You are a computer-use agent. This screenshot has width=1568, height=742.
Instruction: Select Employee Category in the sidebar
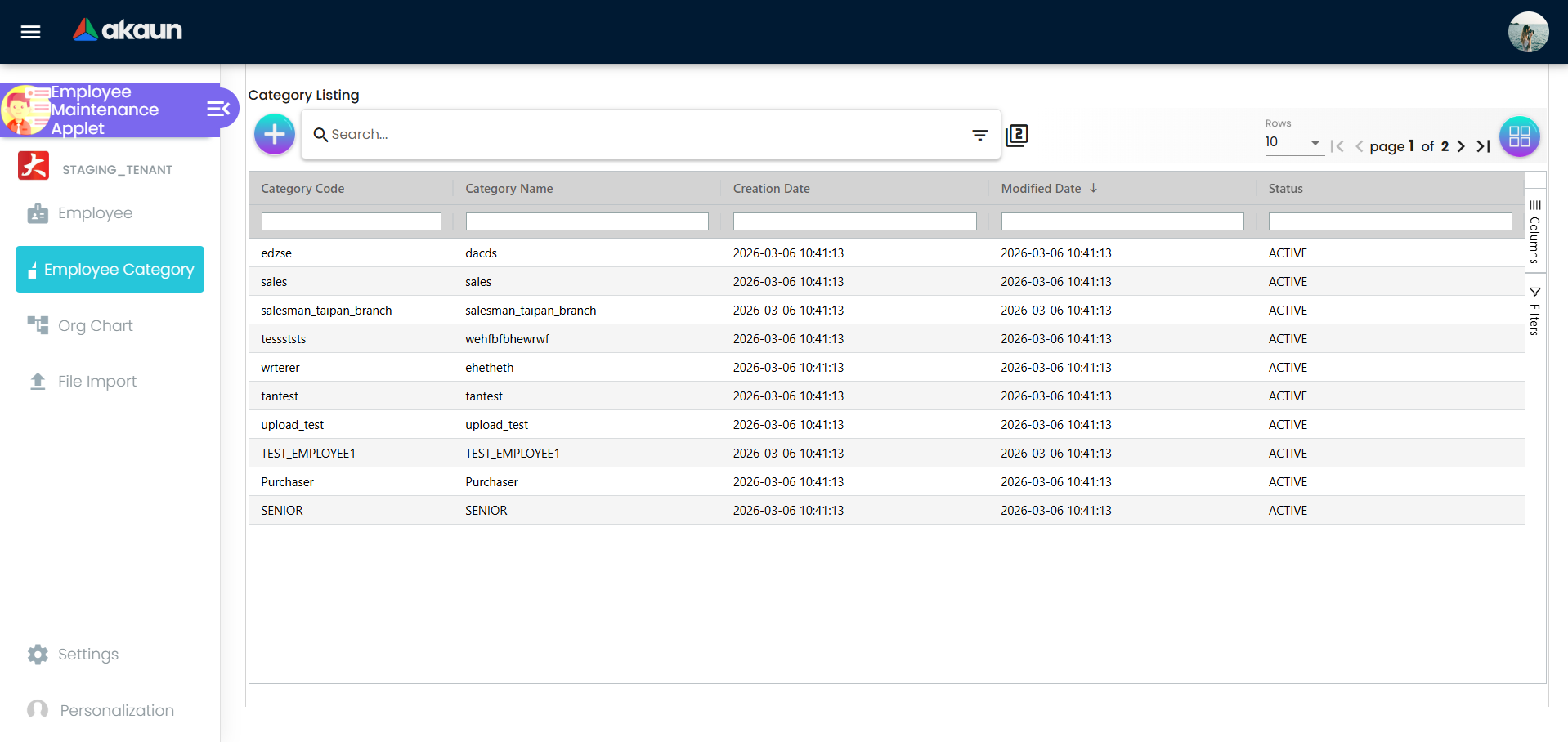point(109,269)
